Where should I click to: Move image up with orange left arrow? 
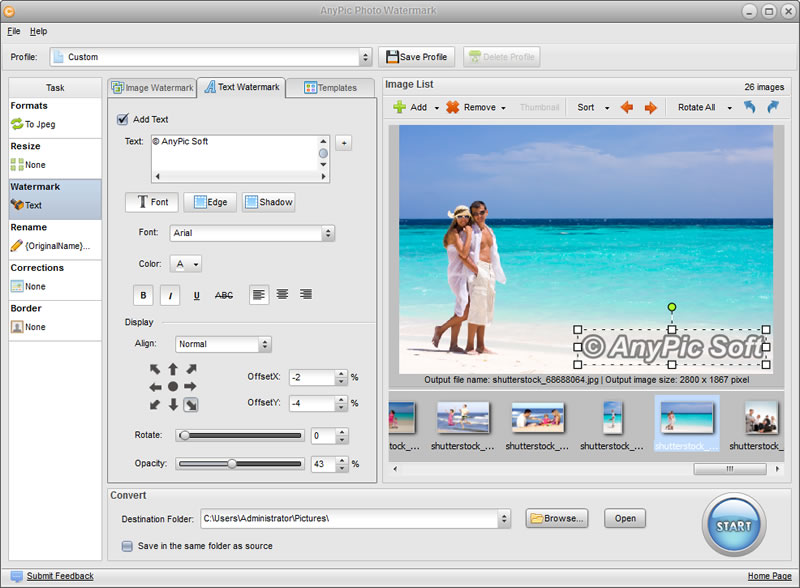[627, 107]
